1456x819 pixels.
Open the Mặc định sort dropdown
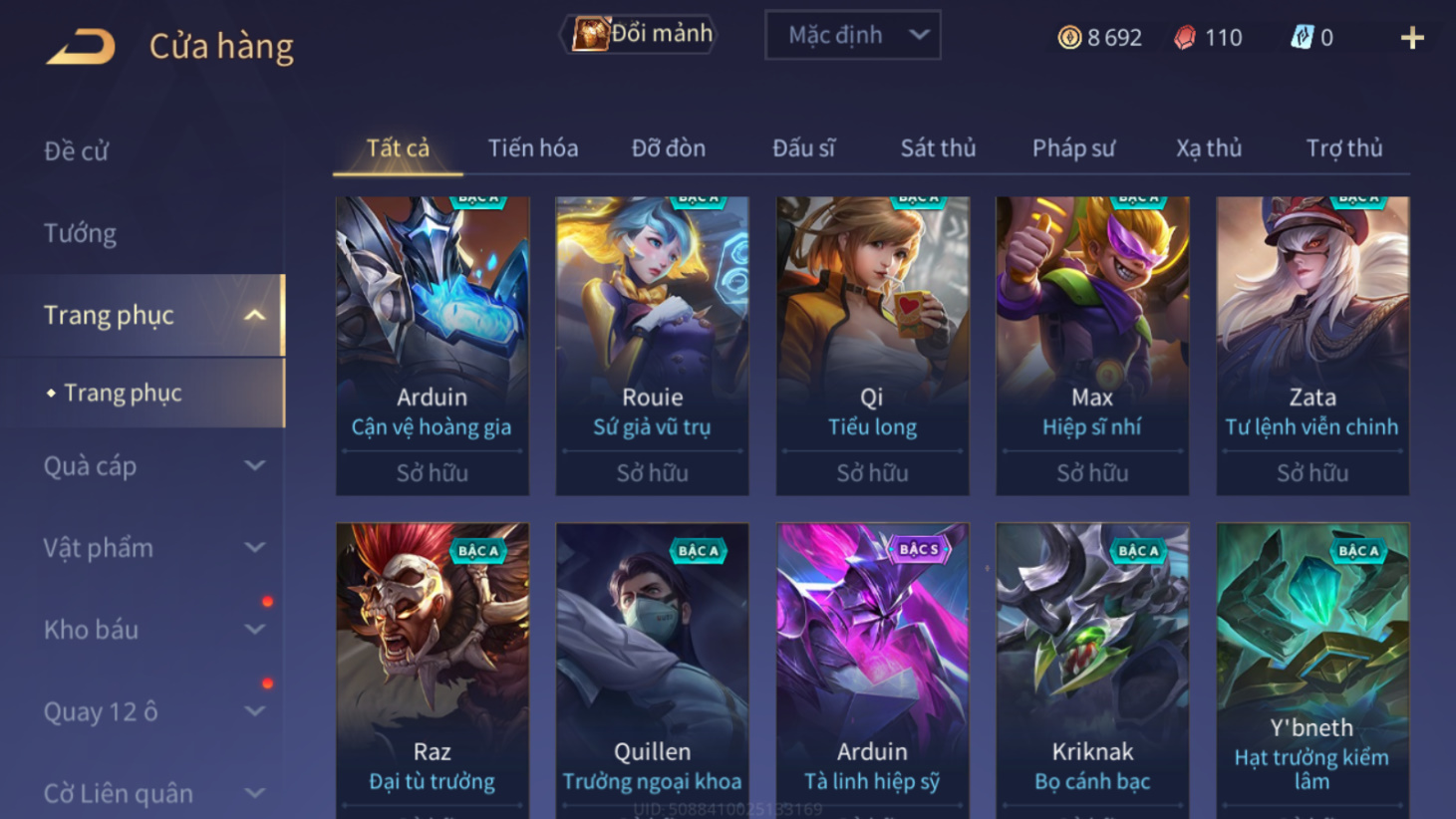pos(852,36)
